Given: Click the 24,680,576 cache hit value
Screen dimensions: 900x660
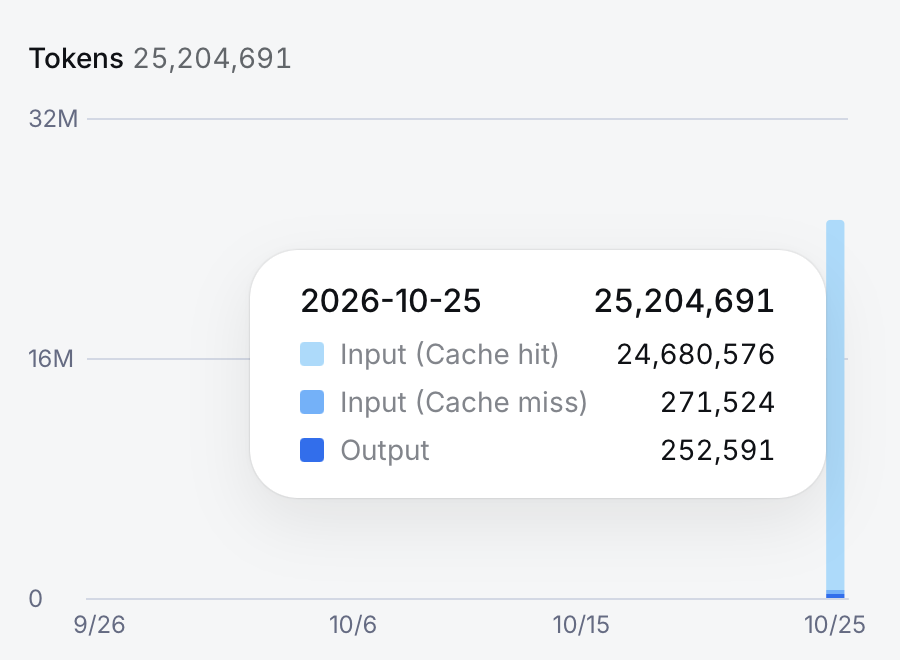Looking at the screenshot, I should [x=696, y=354].
